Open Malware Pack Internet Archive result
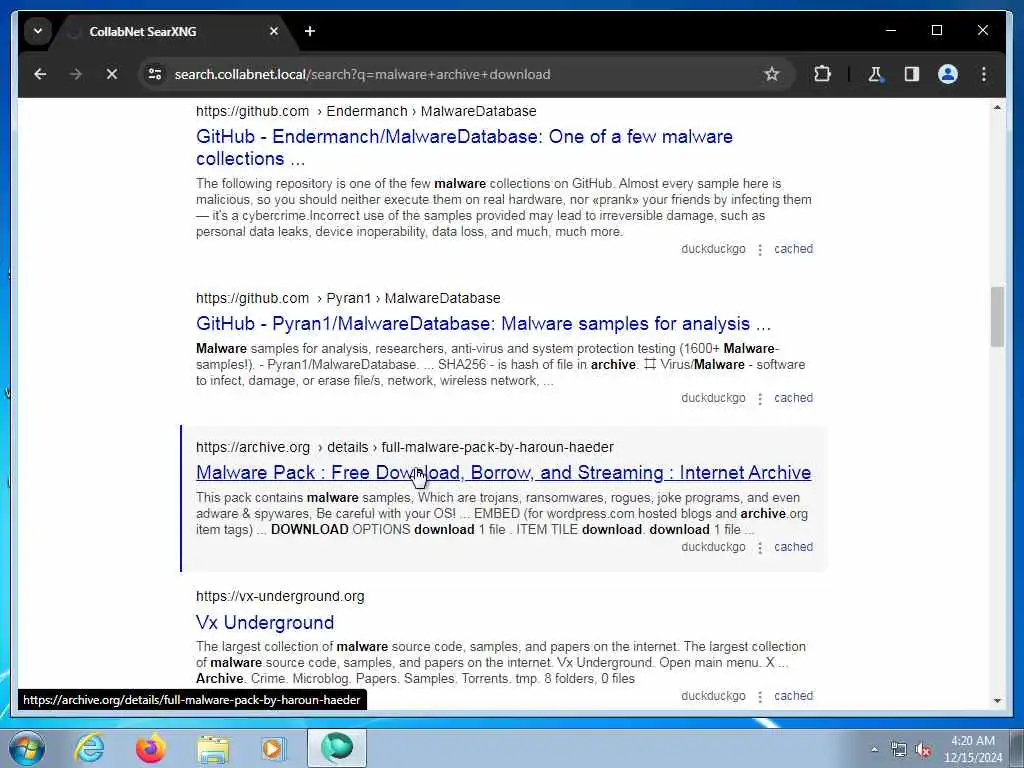This screenshot has height=768, width=1024. tap(504, 473)
